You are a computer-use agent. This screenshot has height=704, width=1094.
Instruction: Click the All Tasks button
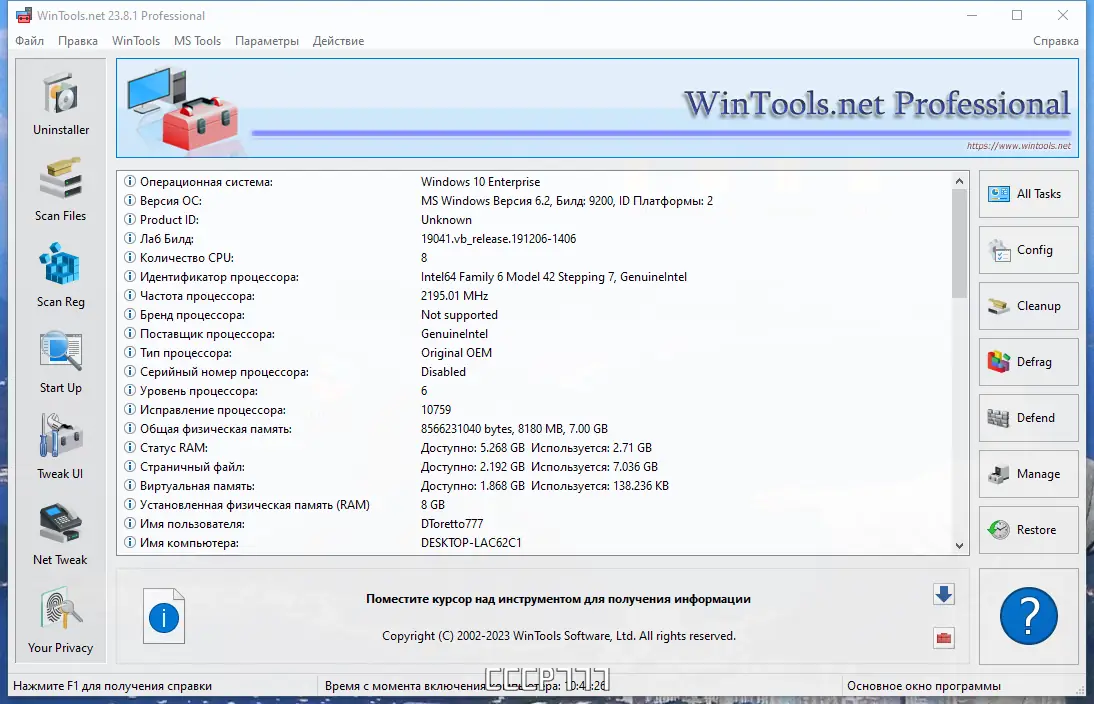(x=1028, y=194)
